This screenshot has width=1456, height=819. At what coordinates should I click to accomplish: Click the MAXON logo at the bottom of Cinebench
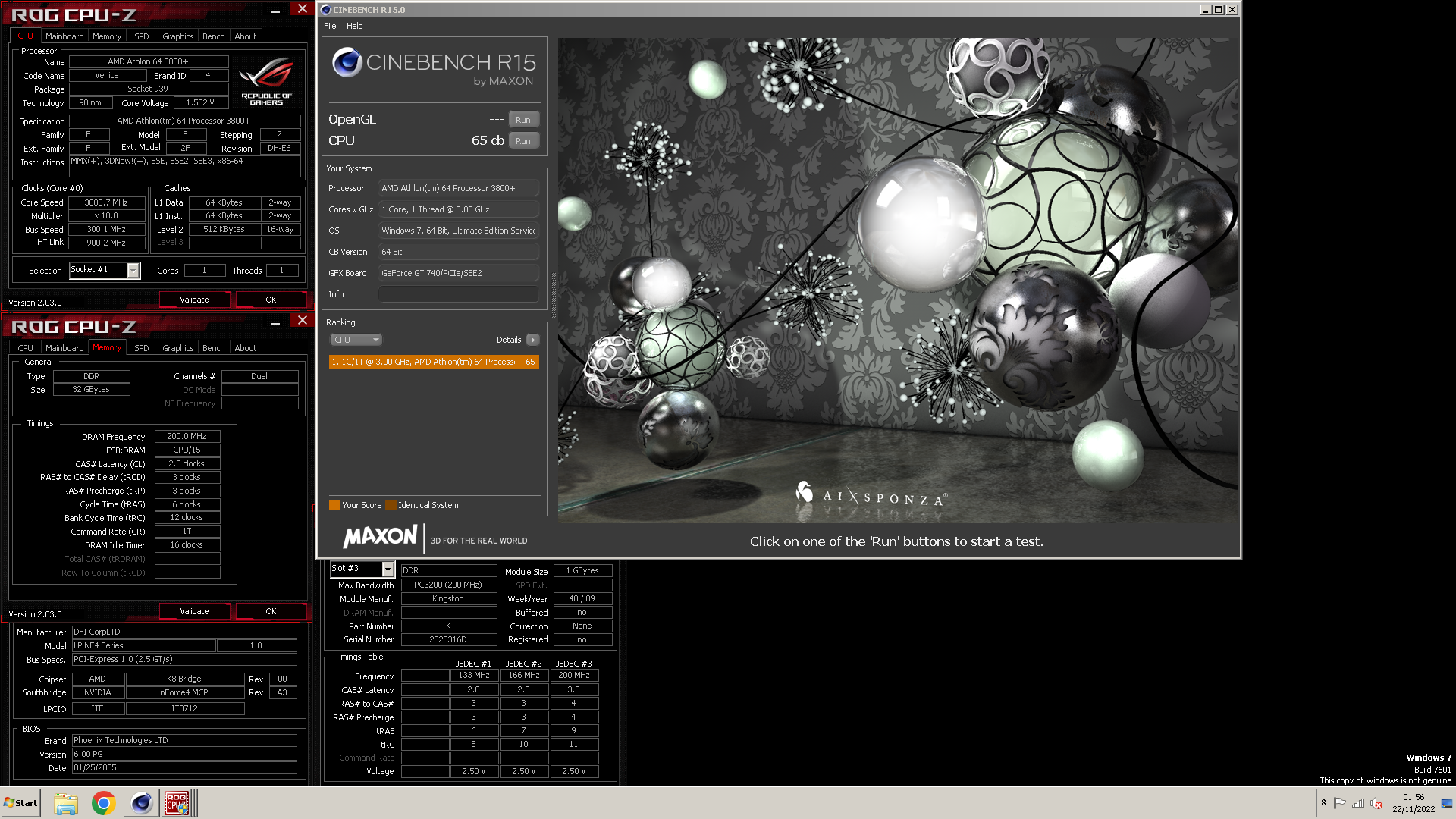380,537
